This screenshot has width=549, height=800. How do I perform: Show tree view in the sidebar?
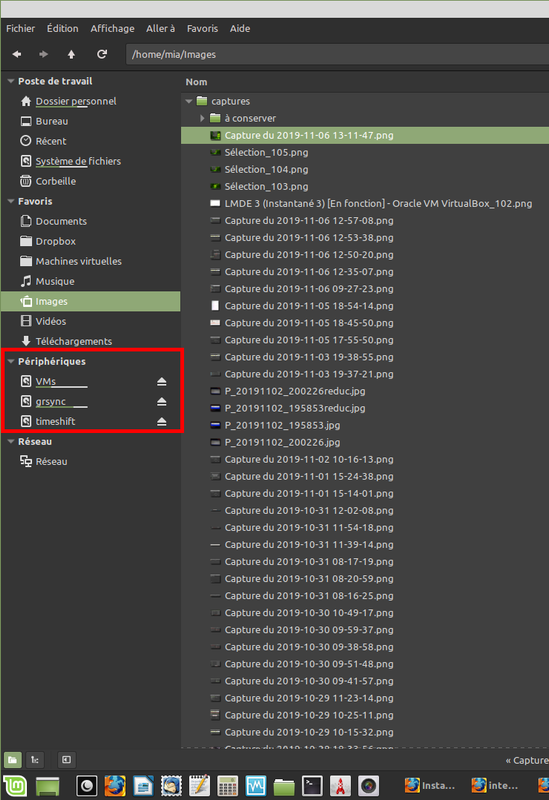[x=35, y=760]
